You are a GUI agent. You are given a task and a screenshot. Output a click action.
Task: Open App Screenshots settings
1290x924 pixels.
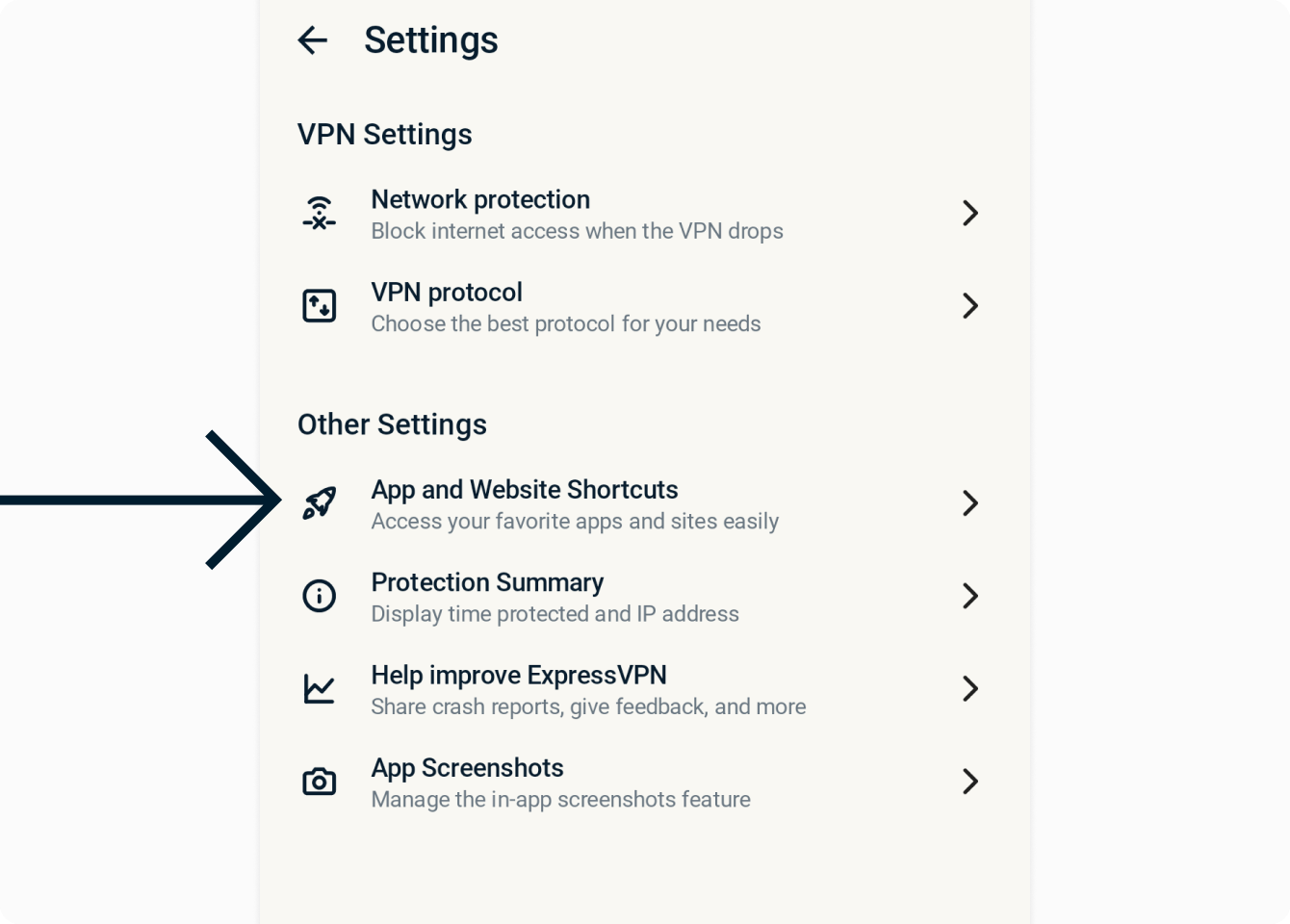coord(645,781)
